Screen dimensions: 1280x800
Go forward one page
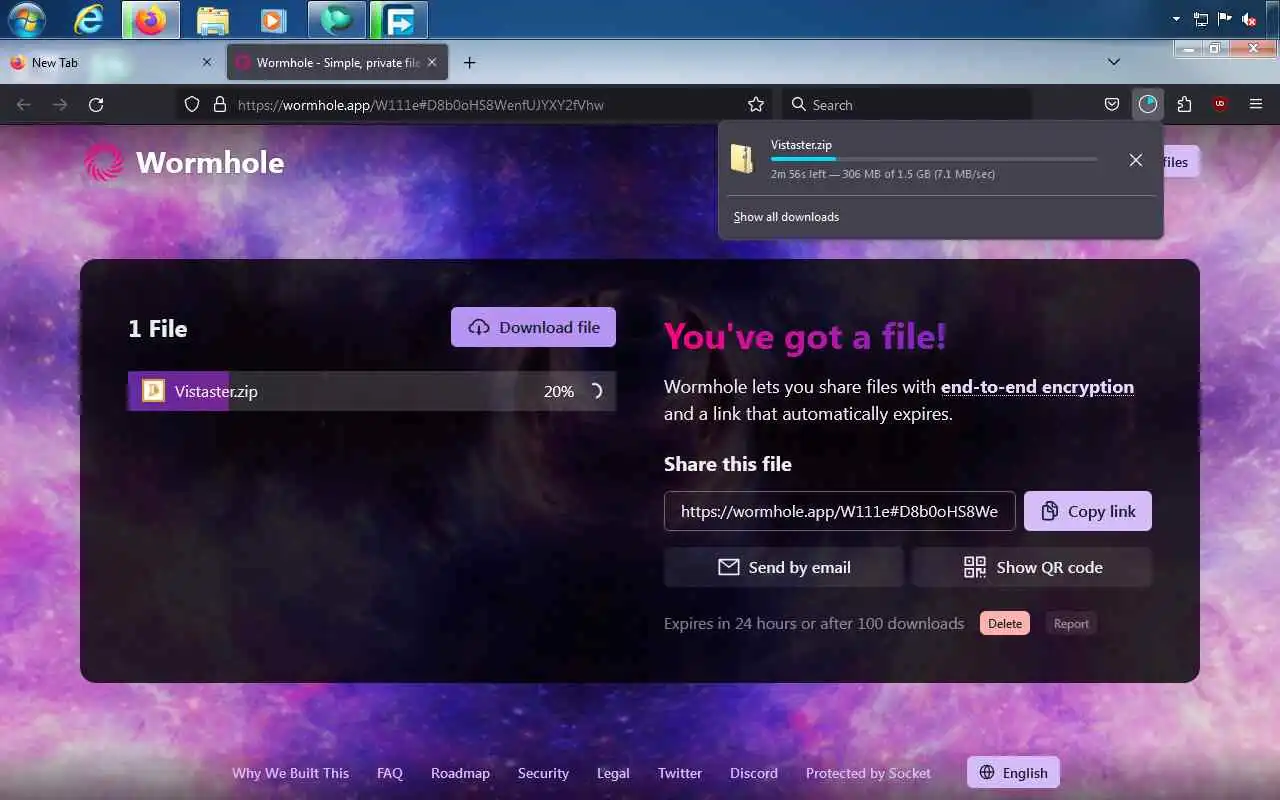[60, 104]
